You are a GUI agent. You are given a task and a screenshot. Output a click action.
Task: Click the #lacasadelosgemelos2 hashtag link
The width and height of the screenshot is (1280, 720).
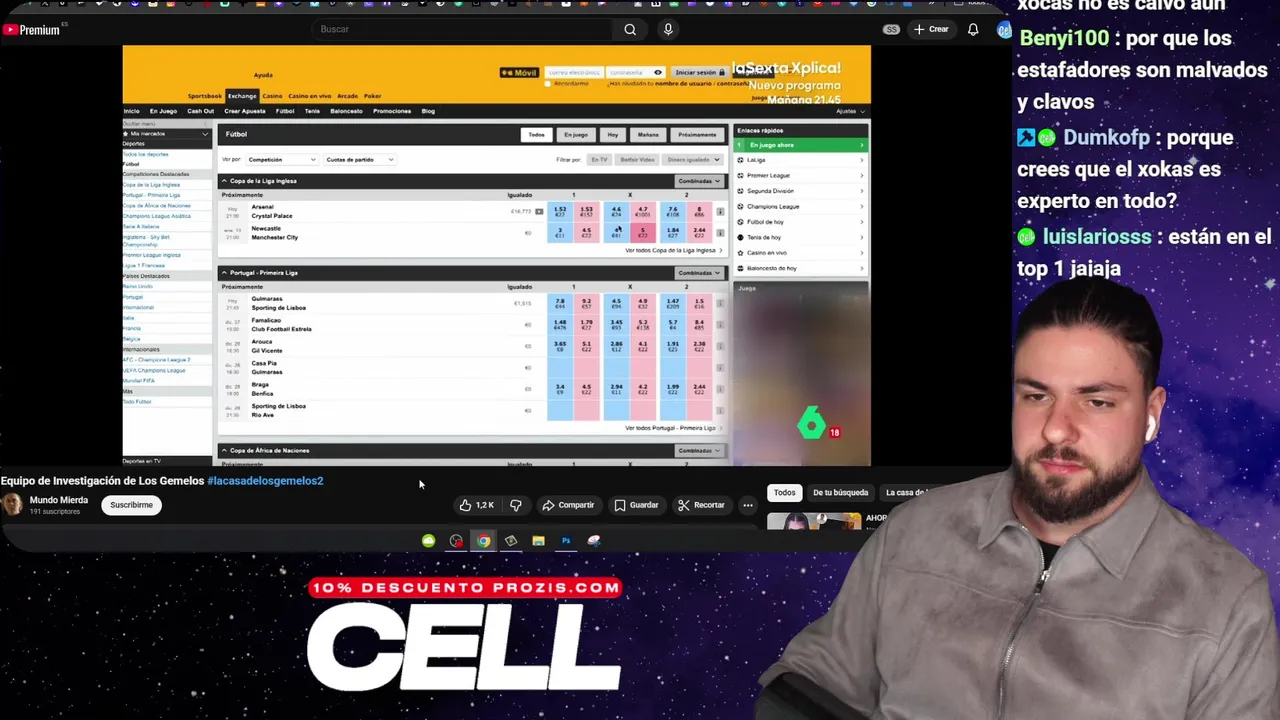pyautogui.click(x=265, y=481)
